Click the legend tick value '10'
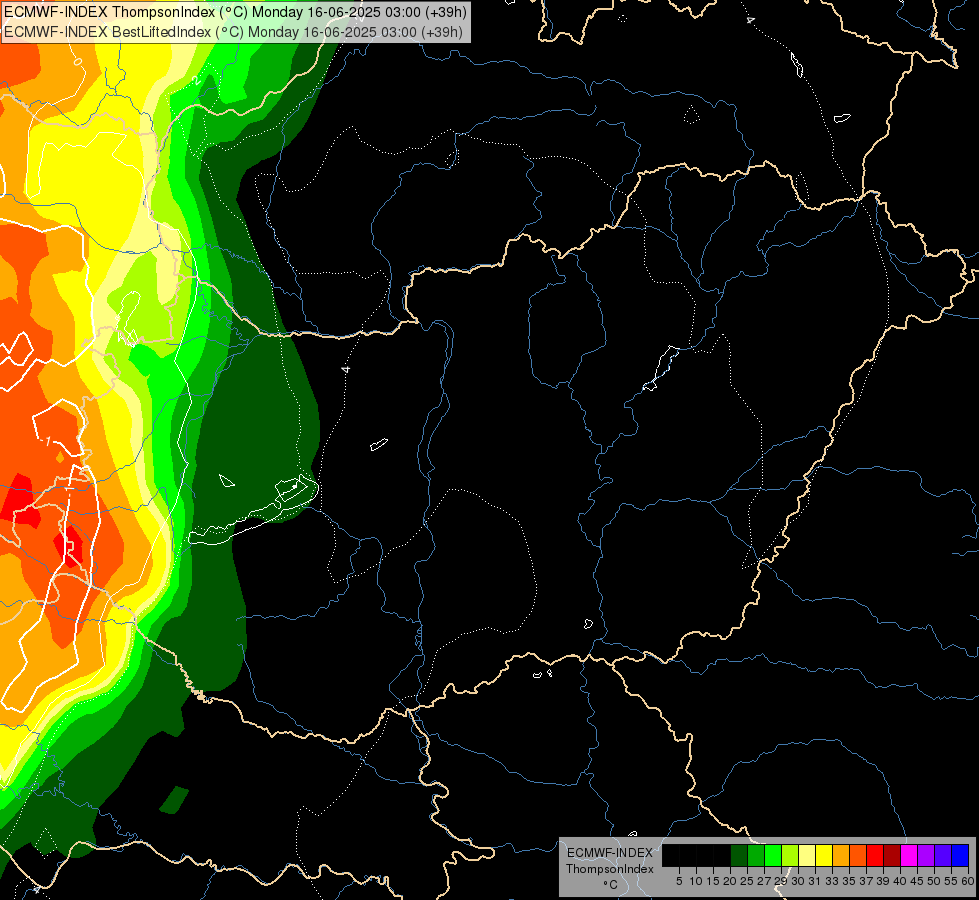Viewport: 979px width, 900px height. tap(696, 881)
